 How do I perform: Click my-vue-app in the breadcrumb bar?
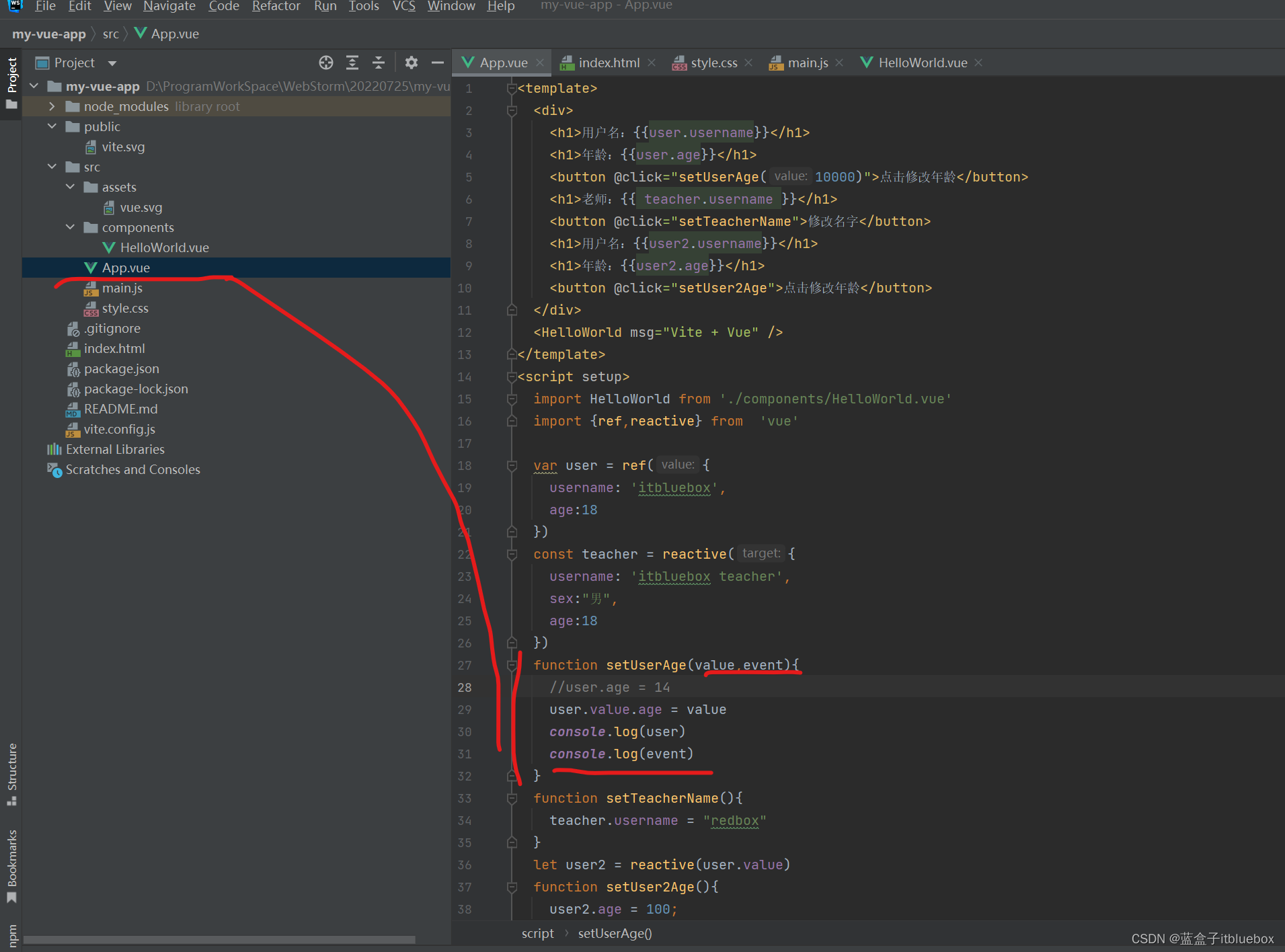[x=49, y=34]
